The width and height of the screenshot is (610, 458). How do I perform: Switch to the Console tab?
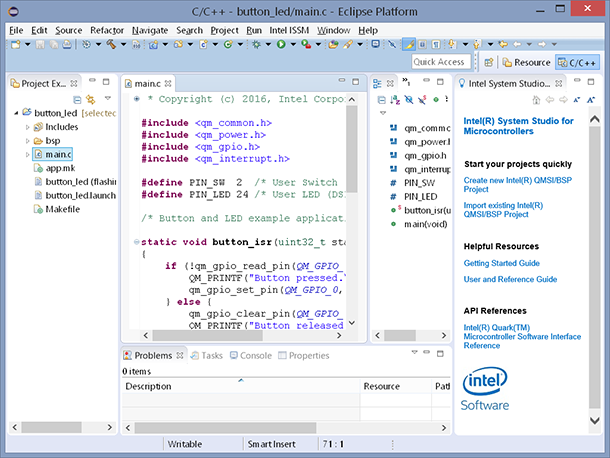(255, 355)
